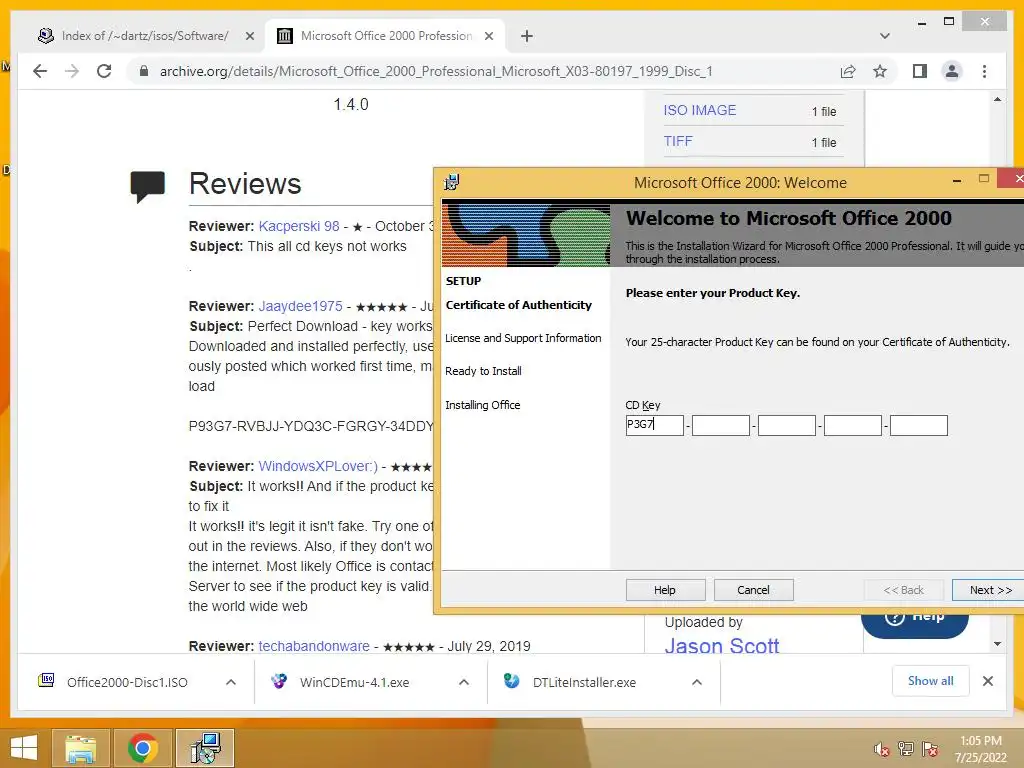Screen dimensions: 1024x768
Task: Click the muted volume tray icon
Action: [x=882, y=748]
